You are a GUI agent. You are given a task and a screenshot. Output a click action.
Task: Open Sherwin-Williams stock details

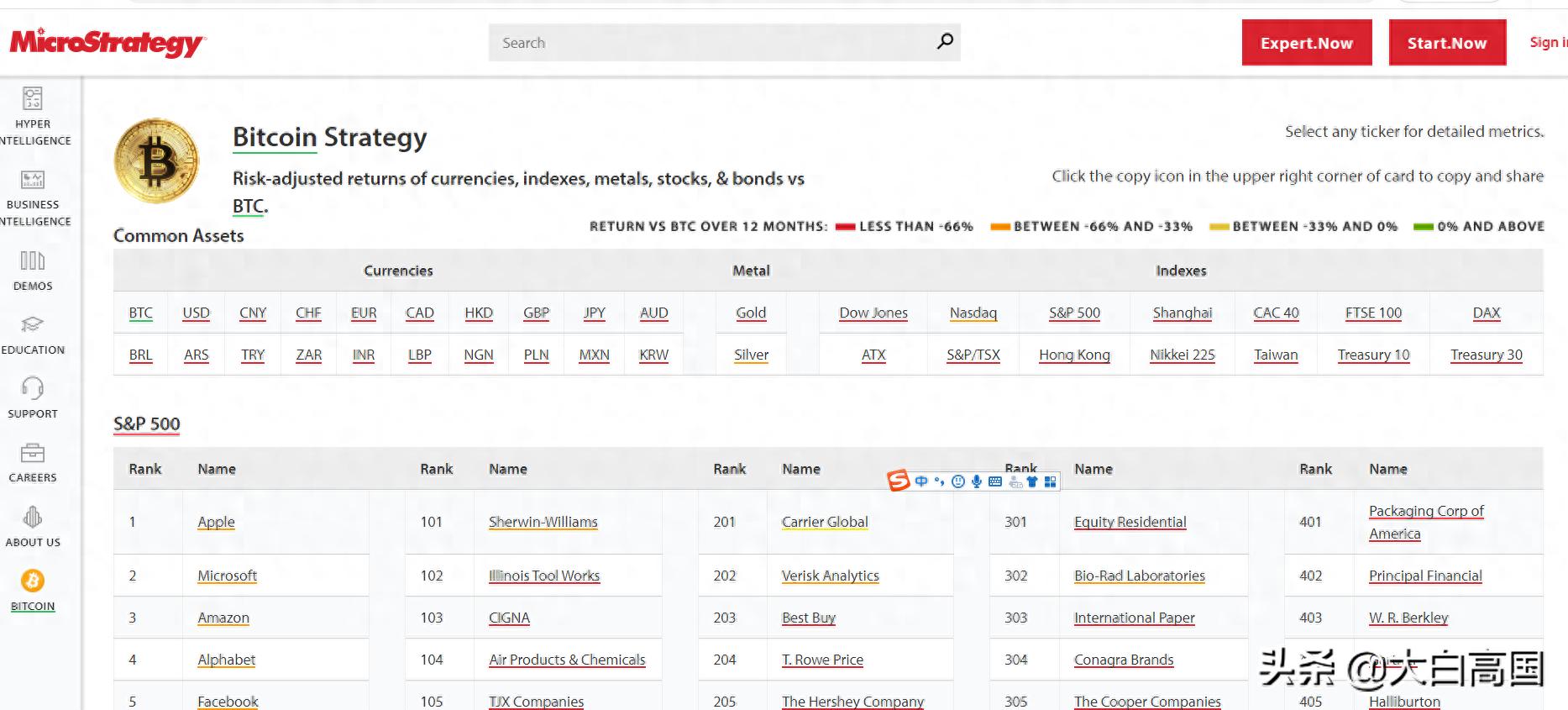543,522
